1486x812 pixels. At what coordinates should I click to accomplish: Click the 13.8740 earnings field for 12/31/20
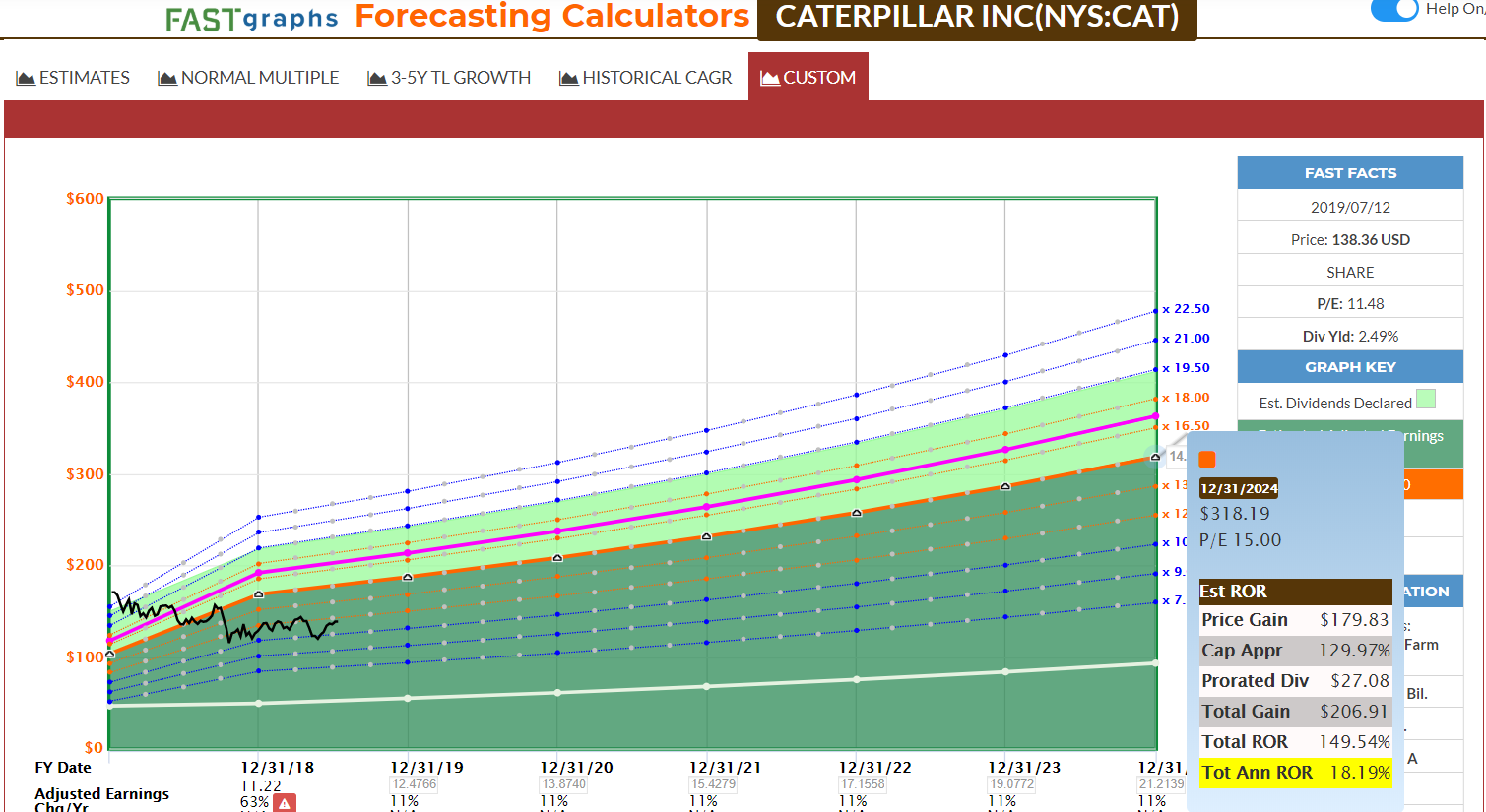[563, 784]
